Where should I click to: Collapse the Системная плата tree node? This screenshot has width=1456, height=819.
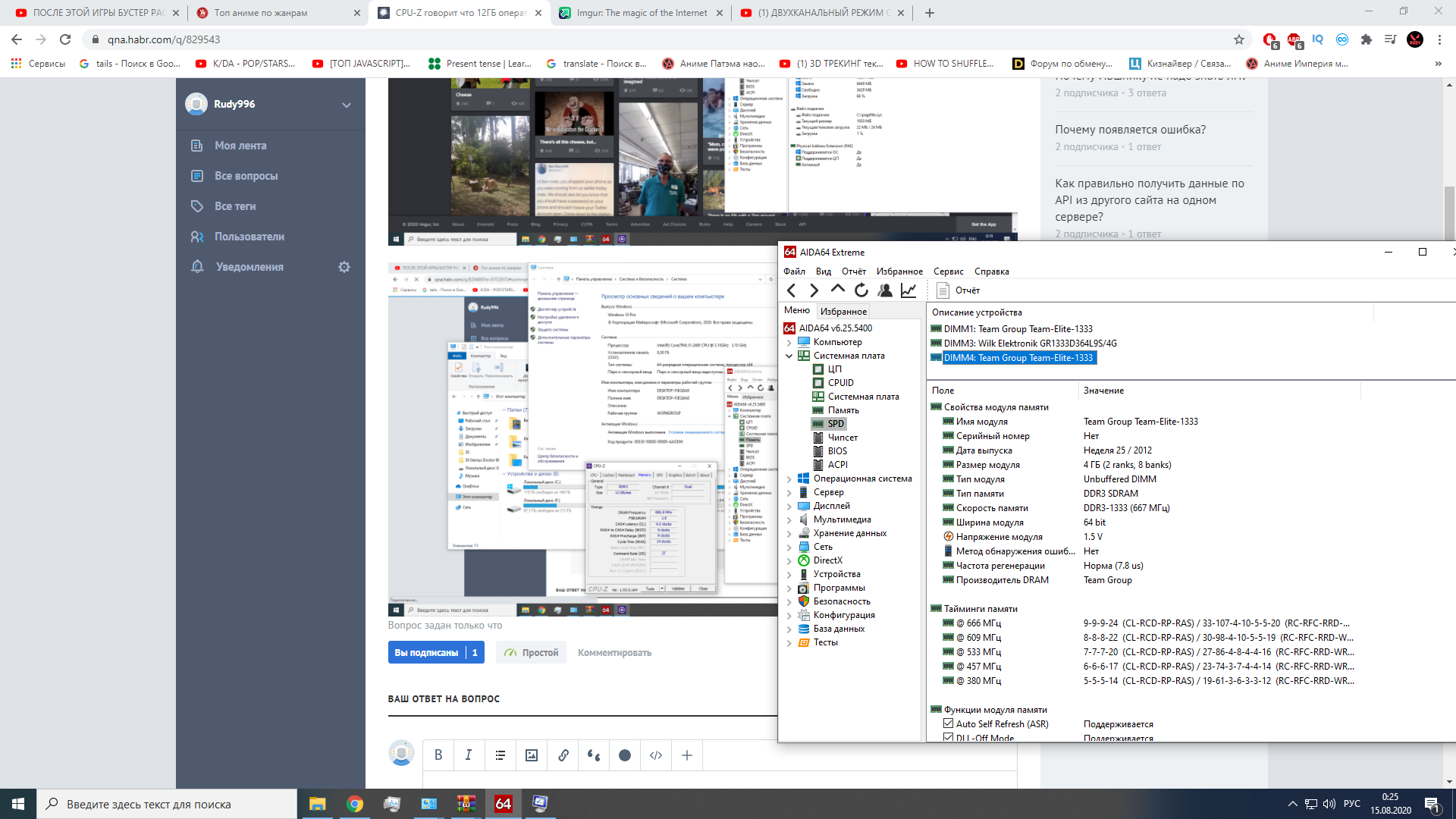pyautogui.click(x=789, y=356)
